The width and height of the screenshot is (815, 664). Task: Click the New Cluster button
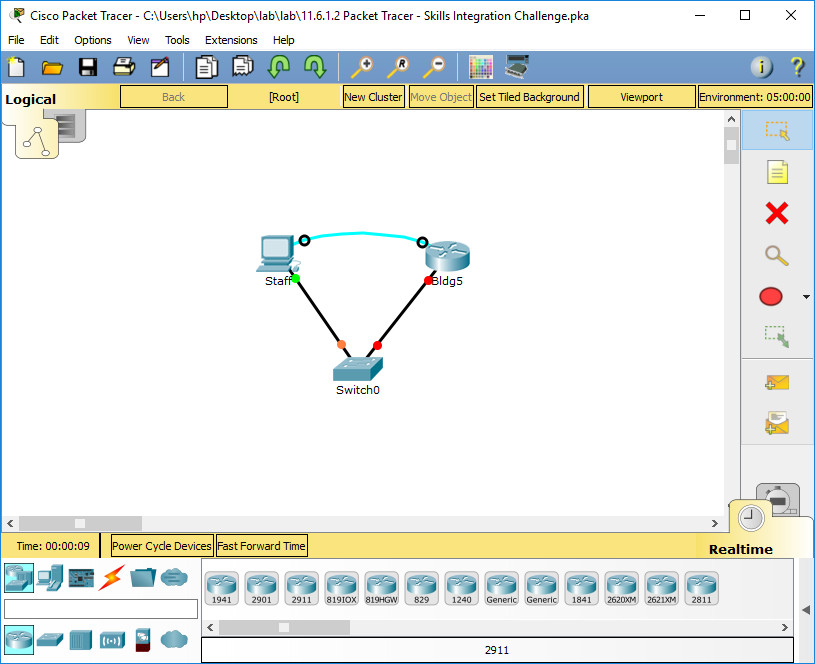click(x=374, y=97)
